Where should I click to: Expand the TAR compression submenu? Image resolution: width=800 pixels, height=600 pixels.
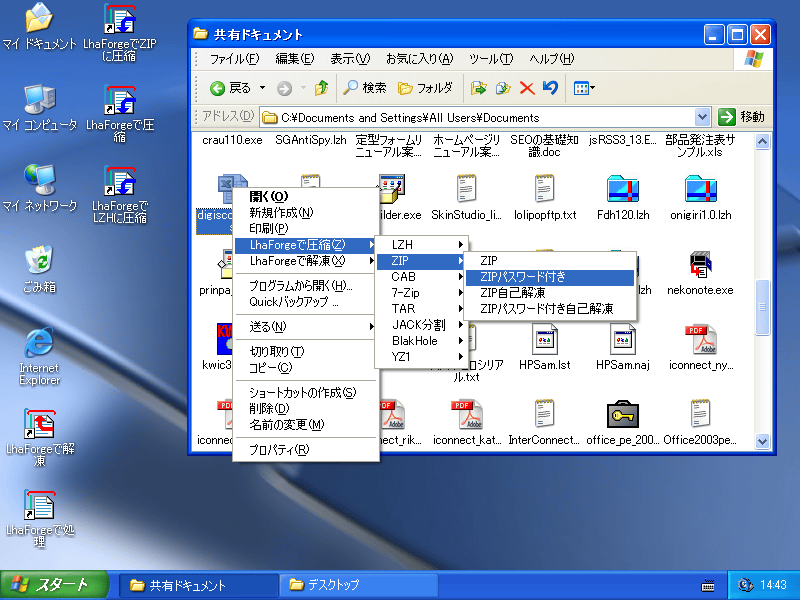point(421,309)
